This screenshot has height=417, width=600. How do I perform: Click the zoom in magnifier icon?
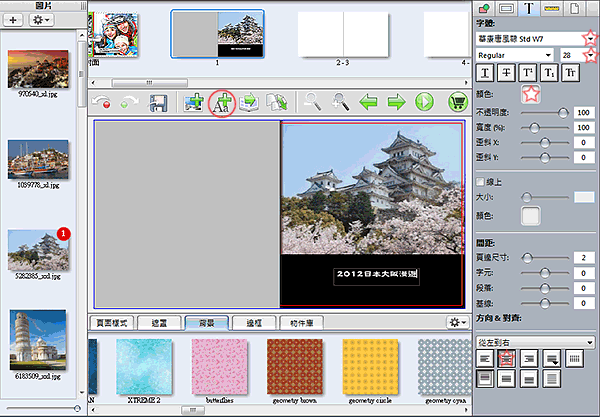(x=340, y=102)
